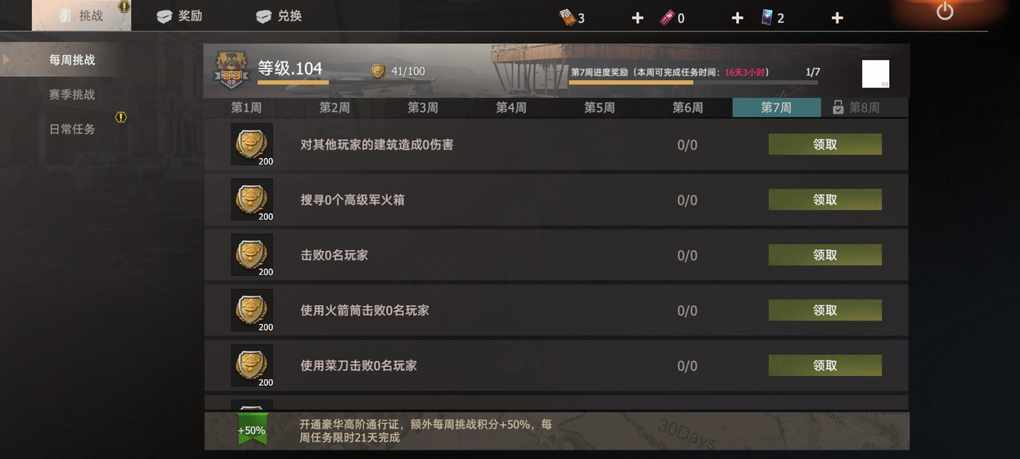Click the orange ticket currency icon
Screen dimensions: 1020x459
point(568,18)
